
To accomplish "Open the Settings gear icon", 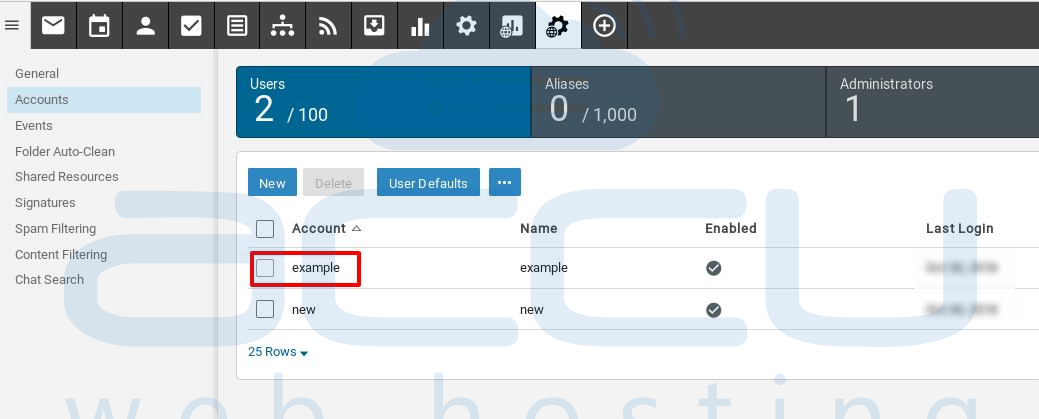I will [466, 25].
